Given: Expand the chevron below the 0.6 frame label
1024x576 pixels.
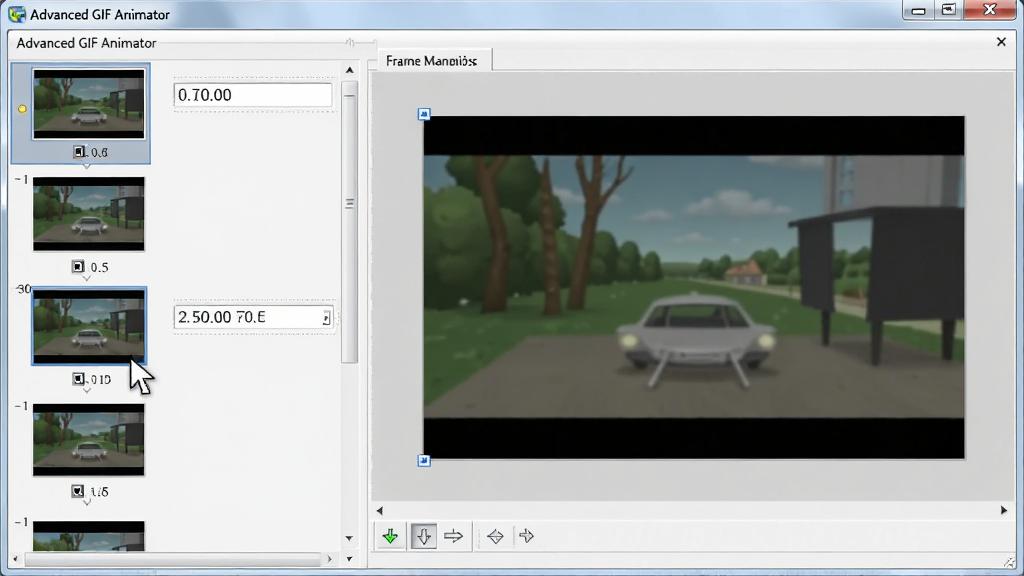Looking at the screenshot, I should 87,166.
